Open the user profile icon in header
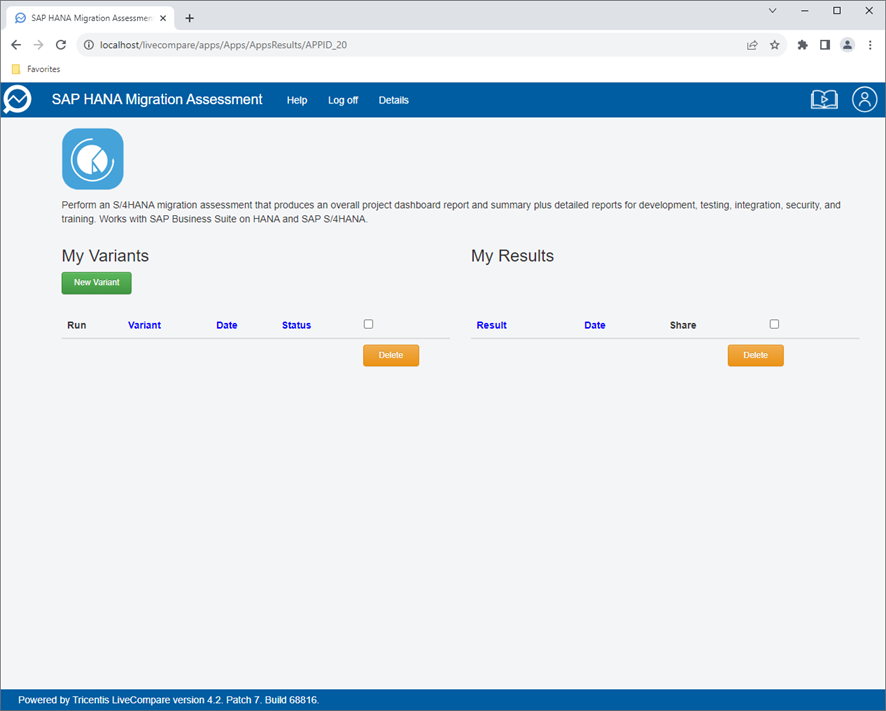Screen dimensions: 886x711 click(864, 99)
